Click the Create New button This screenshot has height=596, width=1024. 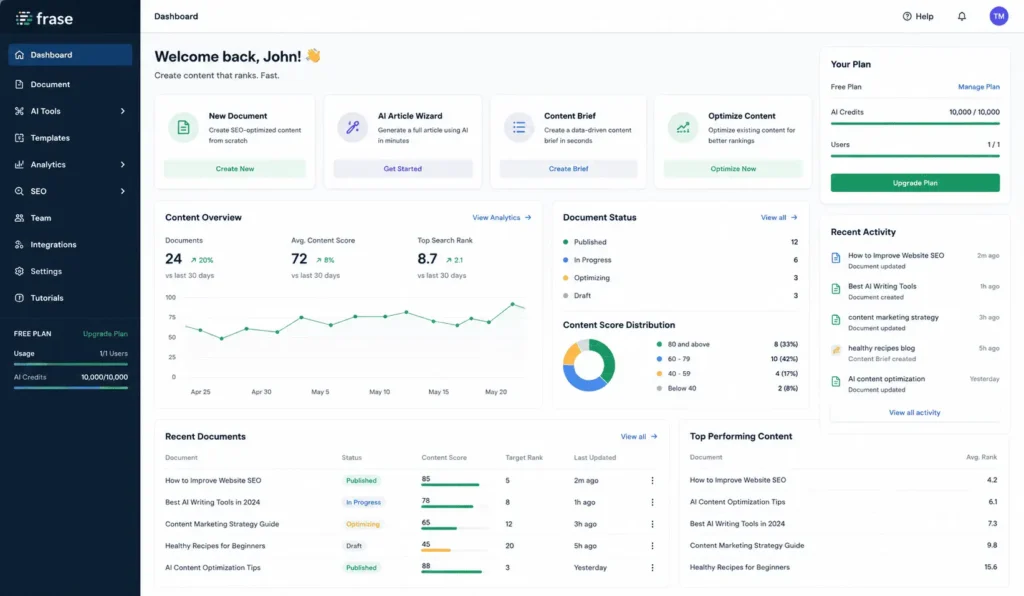pos(234,168)
